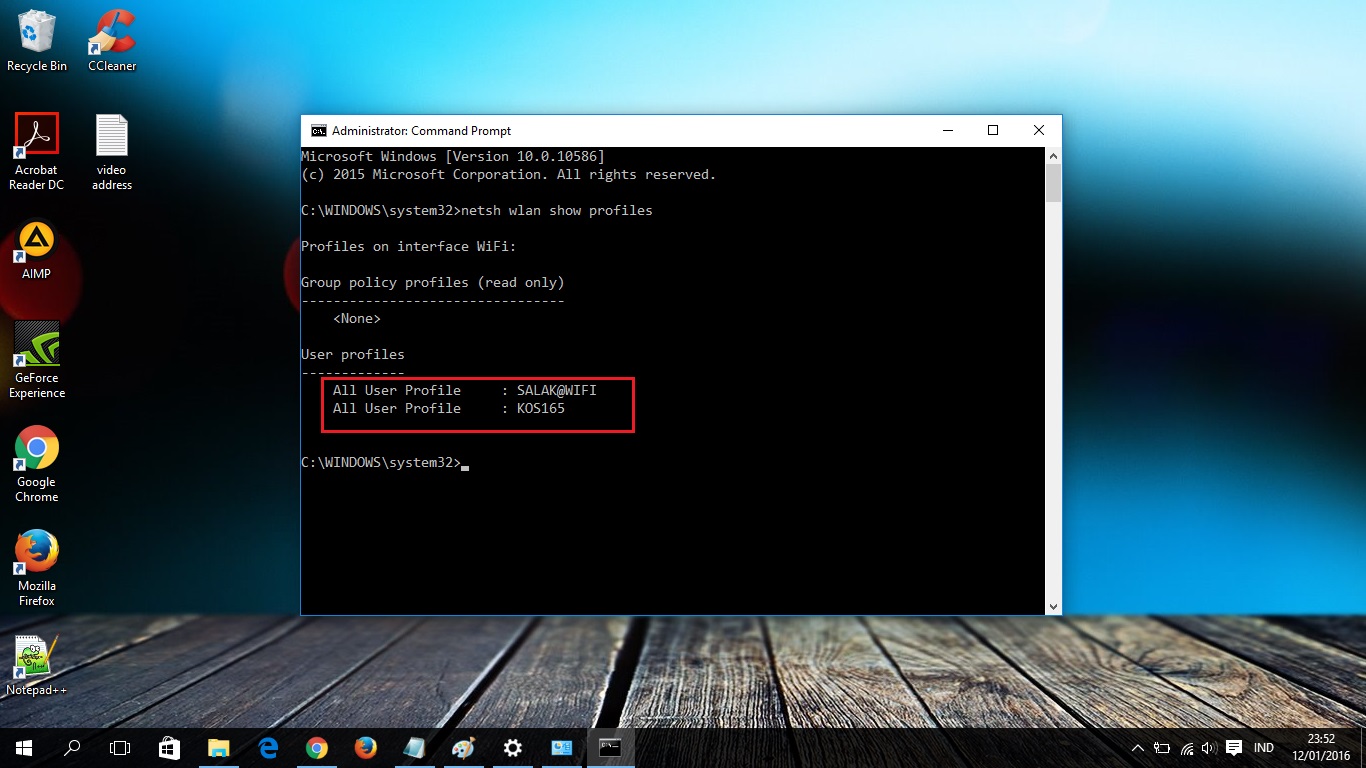Open the Paint taskbar icon
This screenshot has height=768, width=1366.
tap(463, 747)
